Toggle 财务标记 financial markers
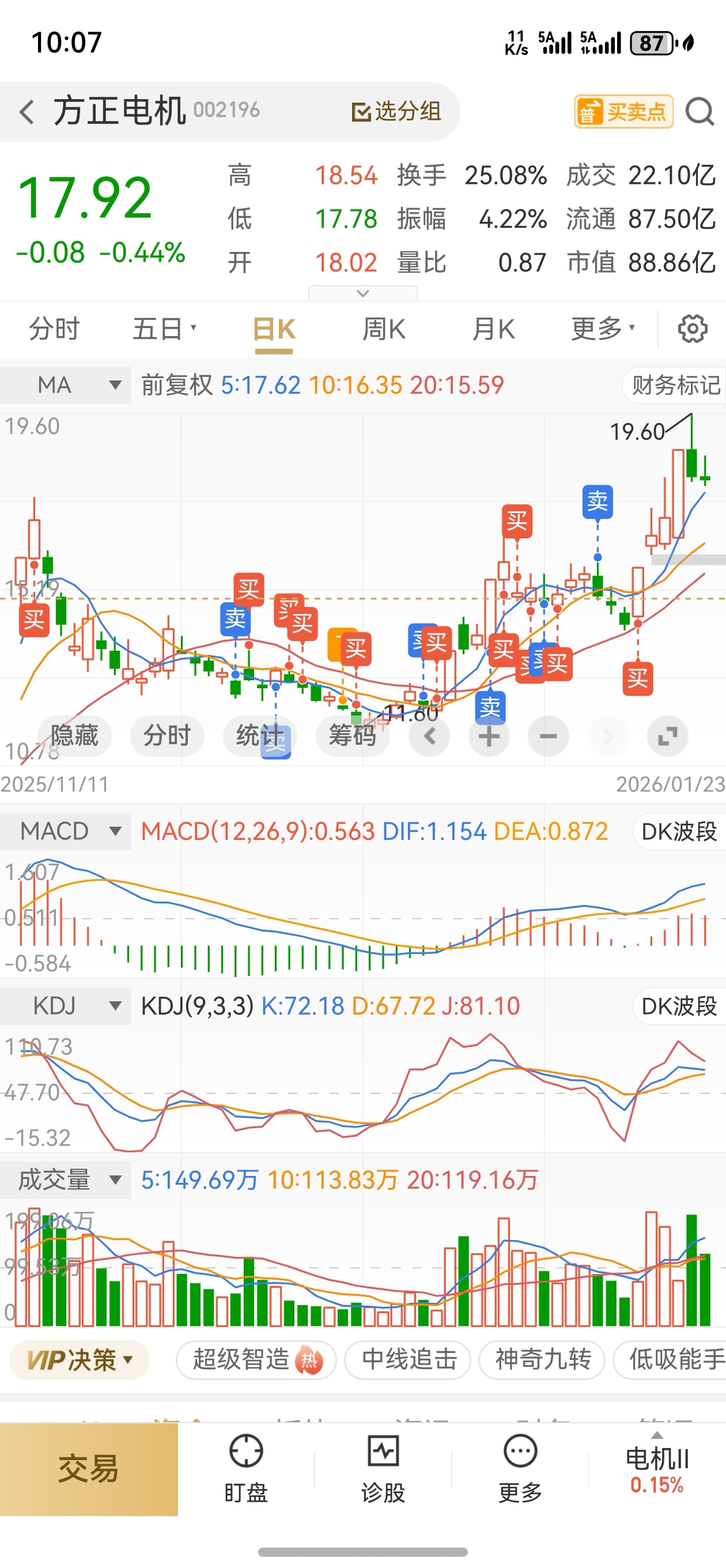The height and width of the screenshot is (1568, 726). point(675,385)
